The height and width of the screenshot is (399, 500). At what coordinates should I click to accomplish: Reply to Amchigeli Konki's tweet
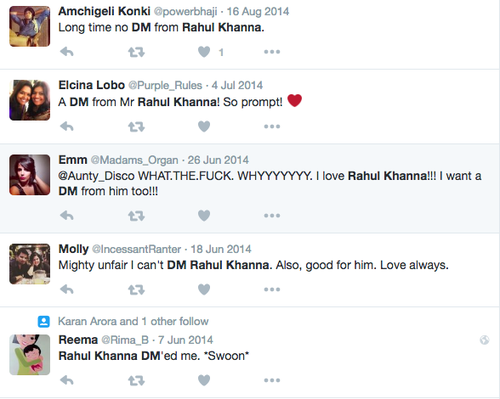67,52
